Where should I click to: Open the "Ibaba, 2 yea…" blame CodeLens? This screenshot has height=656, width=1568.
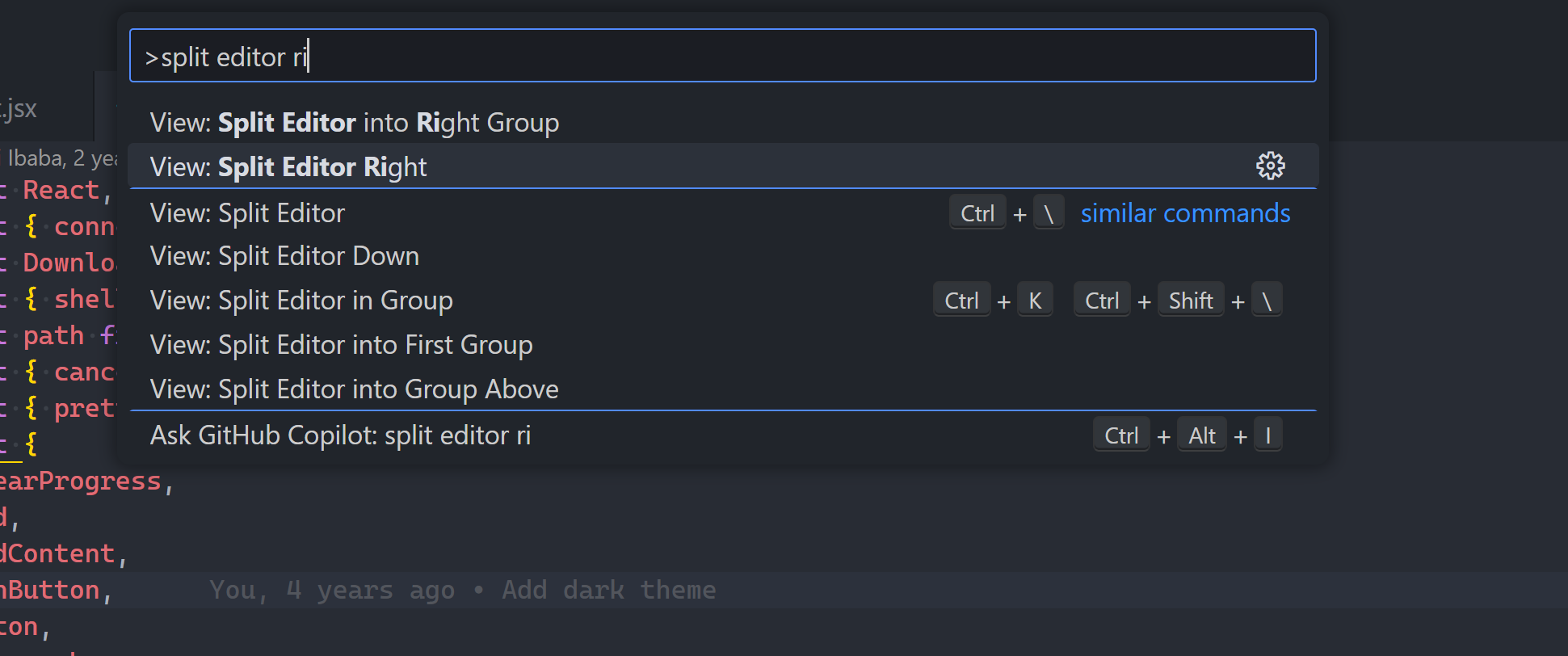coord(61,158)
